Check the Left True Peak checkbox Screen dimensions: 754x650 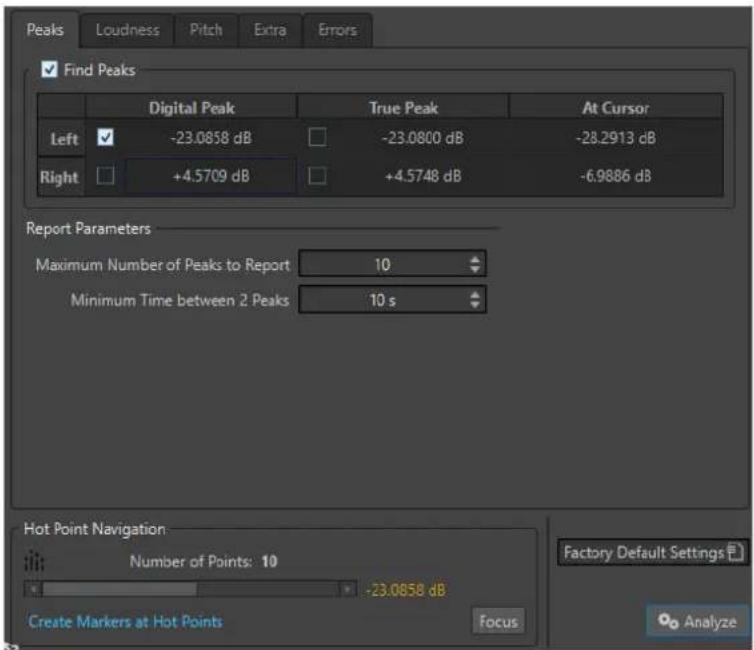click(x=317, y=138)
